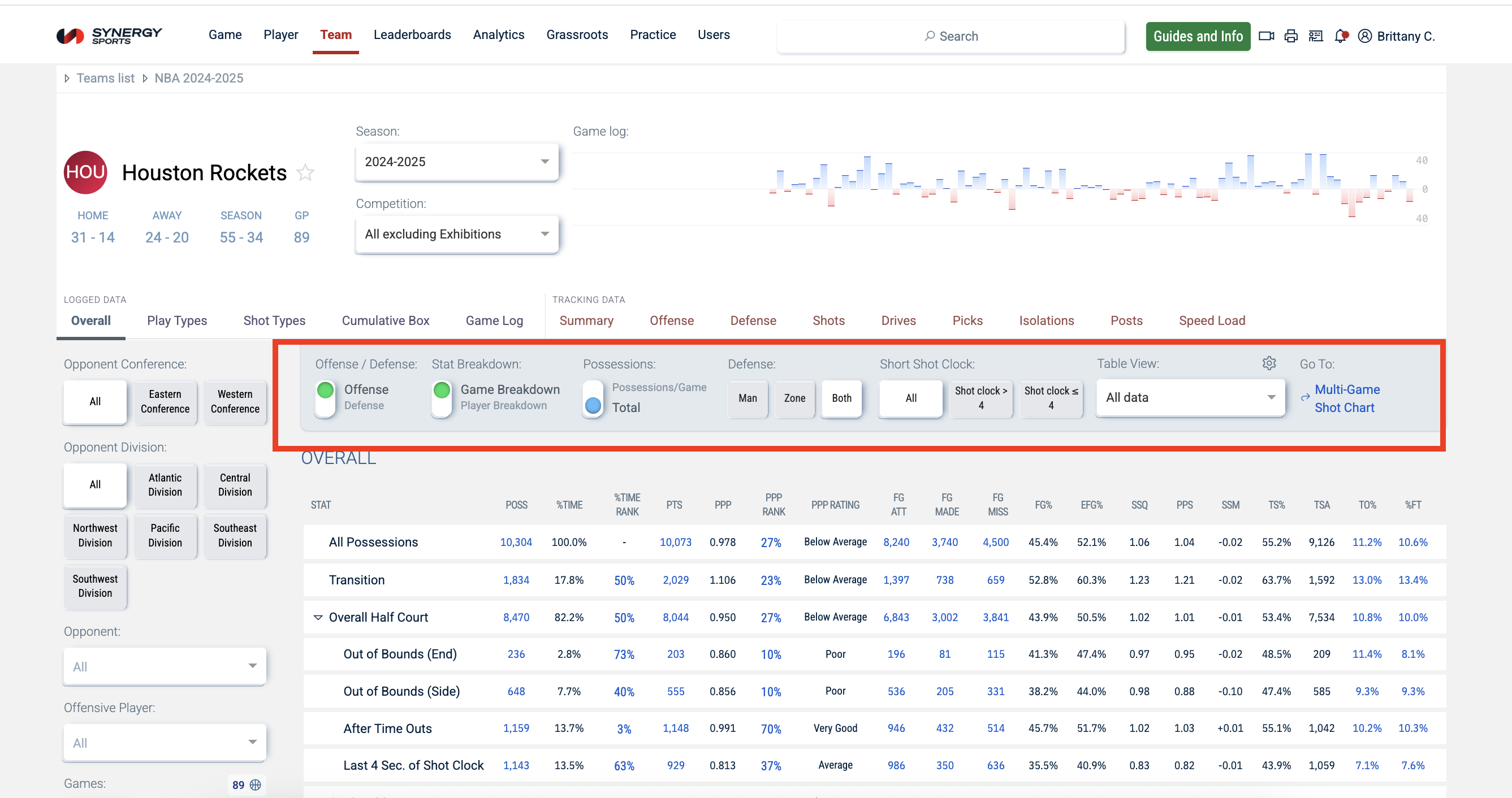Click the Search input field

pyautogui.click(x=951, y=36)
